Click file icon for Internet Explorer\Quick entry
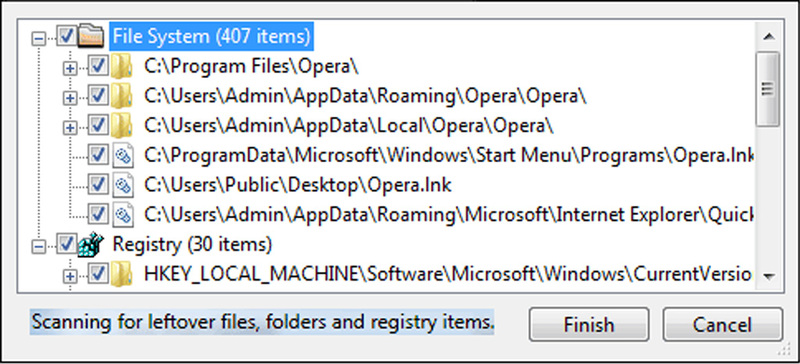Viewport: 800px width, 364px height. click(x=122, y=214)
